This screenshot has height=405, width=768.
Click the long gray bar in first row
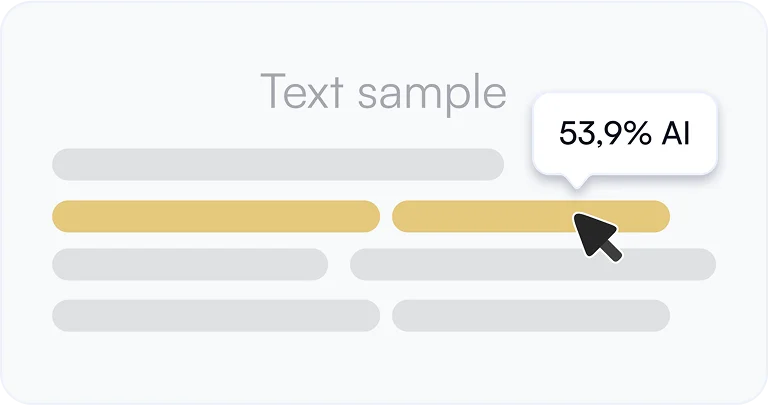(x=277, y=164)
